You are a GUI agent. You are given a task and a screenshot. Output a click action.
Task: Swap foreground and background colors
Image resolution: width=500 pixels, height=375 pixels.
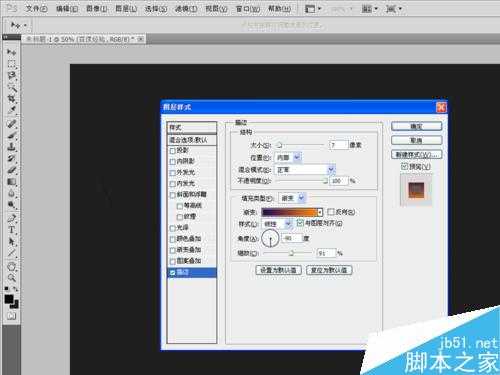(15, 289)
